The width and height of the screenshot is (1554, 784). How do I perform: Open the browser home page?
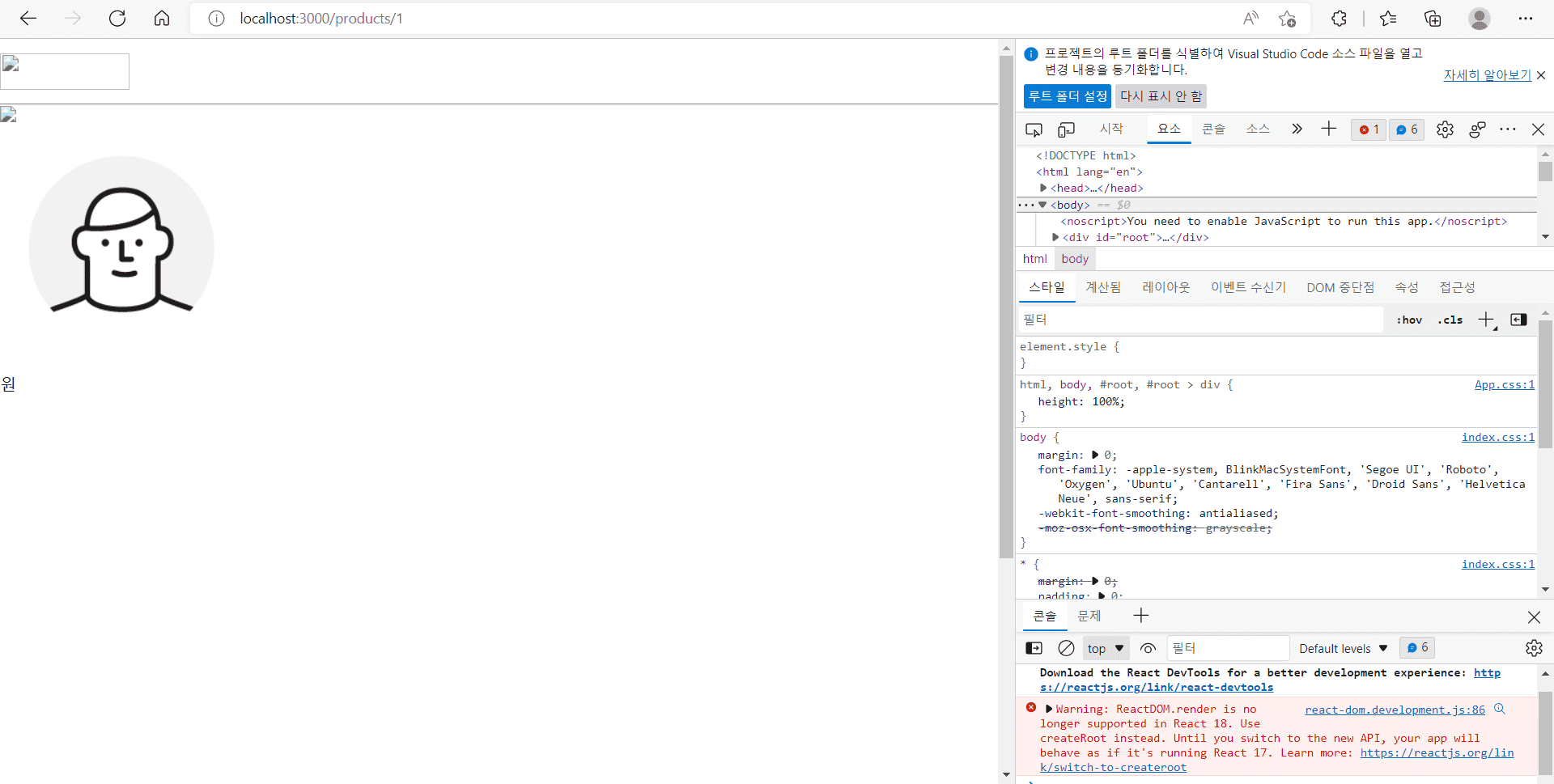[x=162, y=19]
